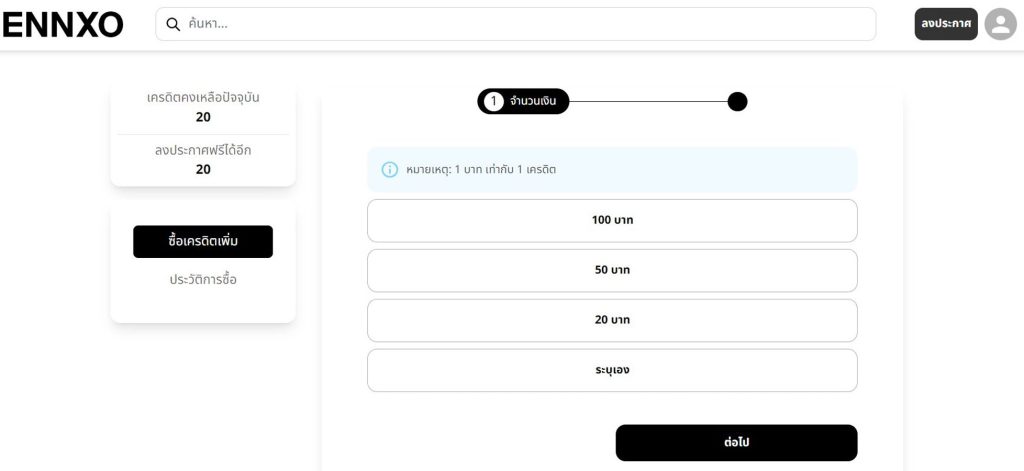Select the 20 บาท amount option
Image resolution: width=1024 pixels, height=471 pixels.
click(612, 320)
